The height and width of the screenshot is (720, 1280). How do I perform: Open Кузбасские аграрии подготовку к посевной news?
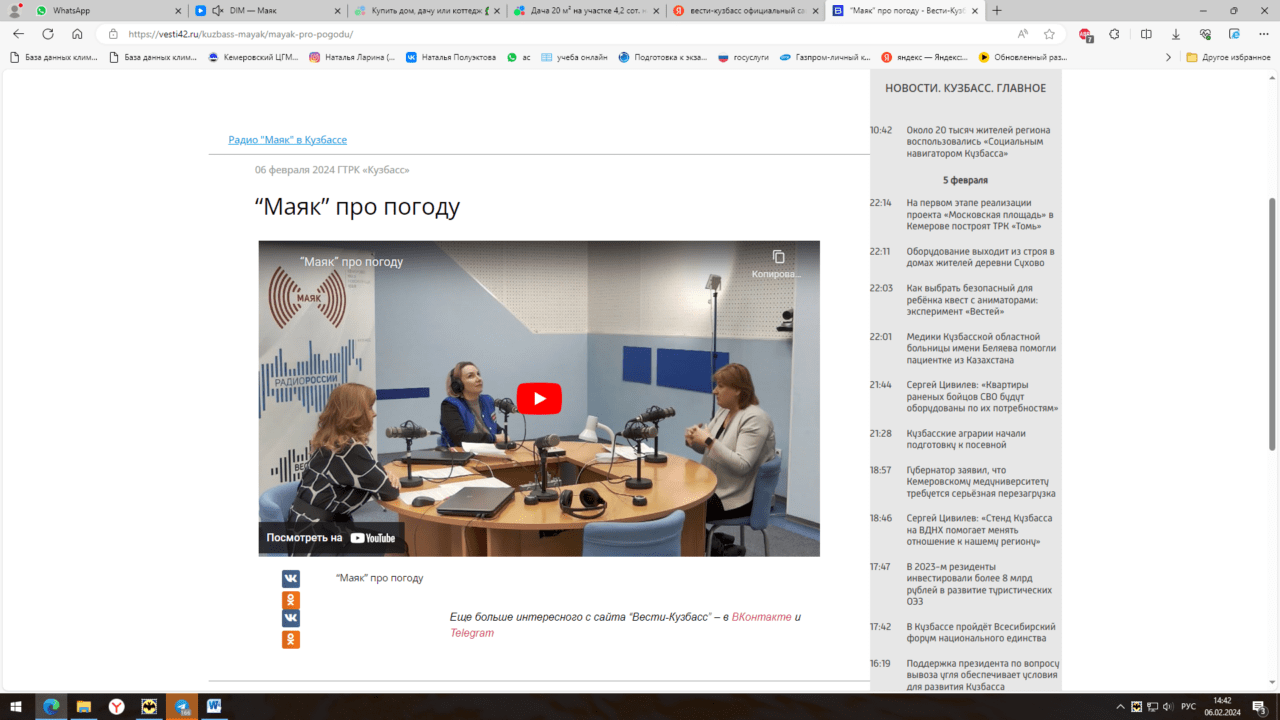click(966, 440)
